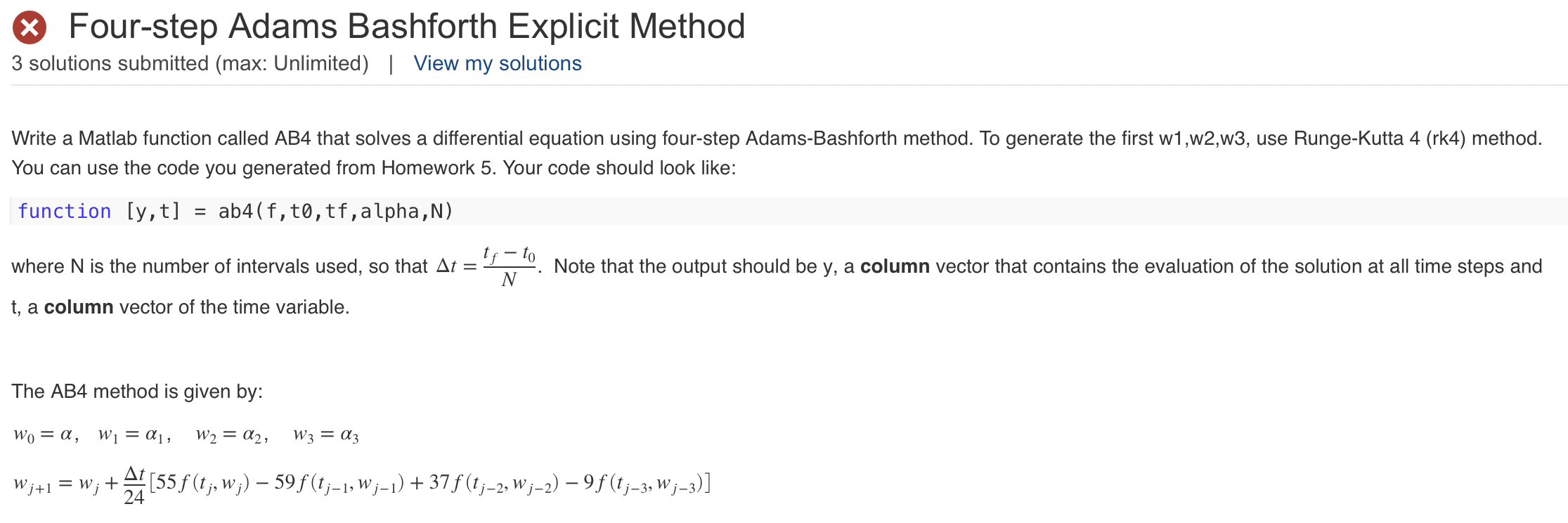This screenshot has height=523, width=1568.
Task: Select the bolded word 'column' in instructions
Action: (894, 266)
